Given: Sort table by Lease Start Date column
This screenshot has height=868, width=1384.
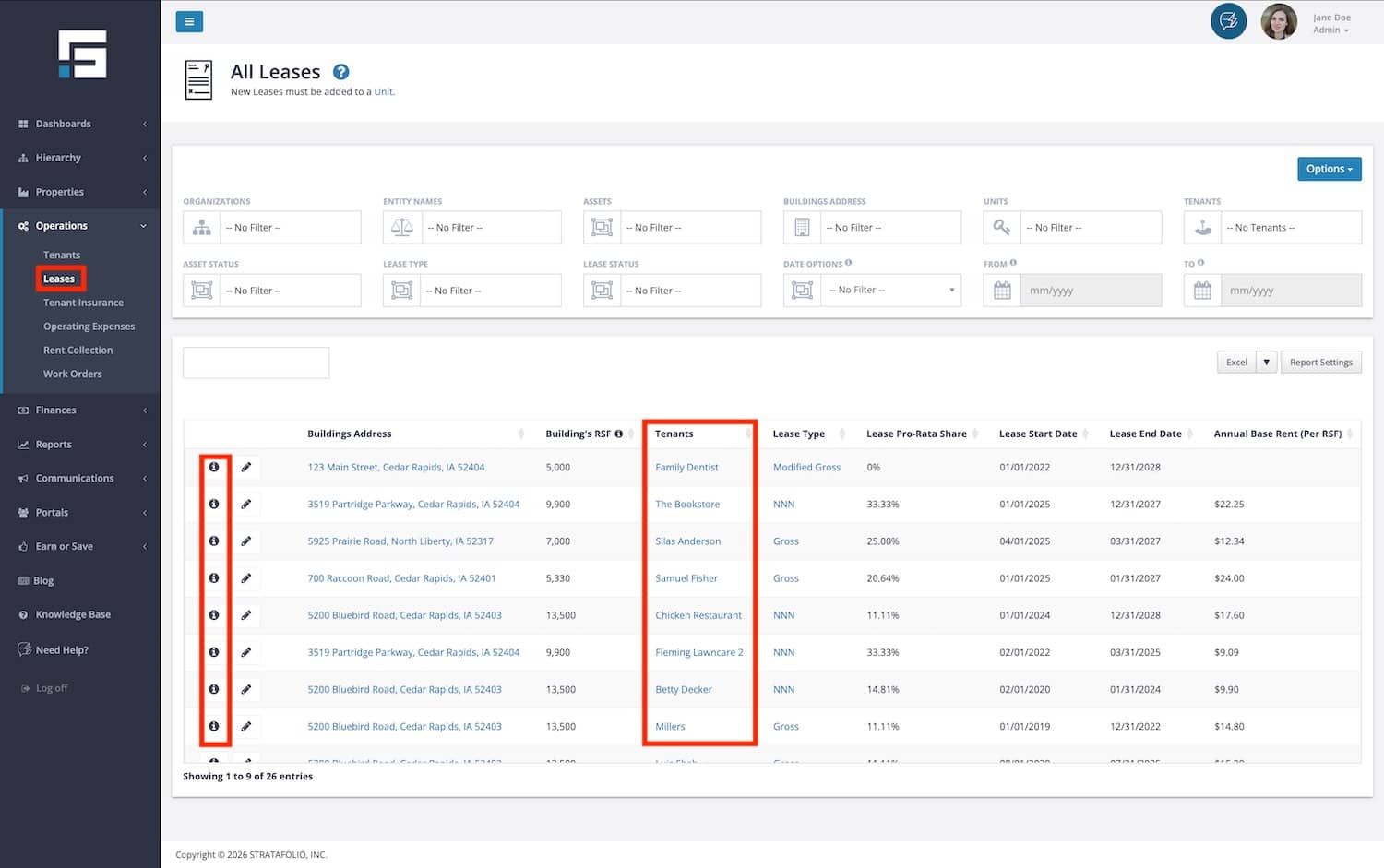Looking at the screenshot, I should (x=1038, y=434).
